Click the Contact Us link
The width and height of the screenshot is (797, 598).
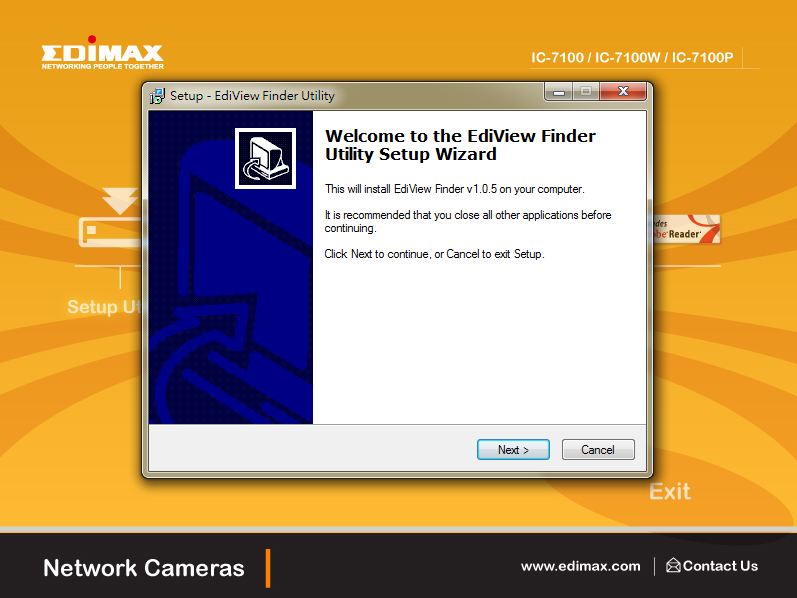pyautogui.click(x=720, y=566)
